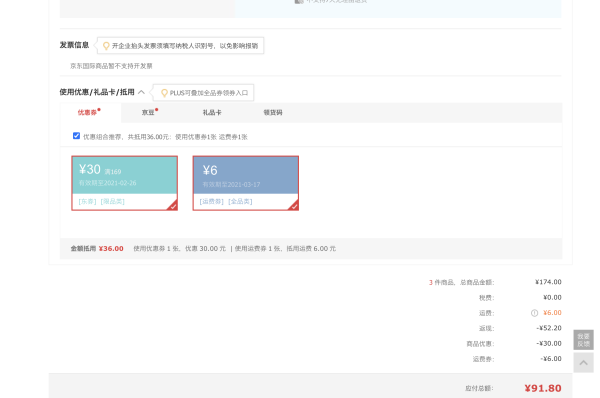Click the ¥174.00 total goods amount
The width and height of the screenshot is (600, 398).
coord(548,282)
